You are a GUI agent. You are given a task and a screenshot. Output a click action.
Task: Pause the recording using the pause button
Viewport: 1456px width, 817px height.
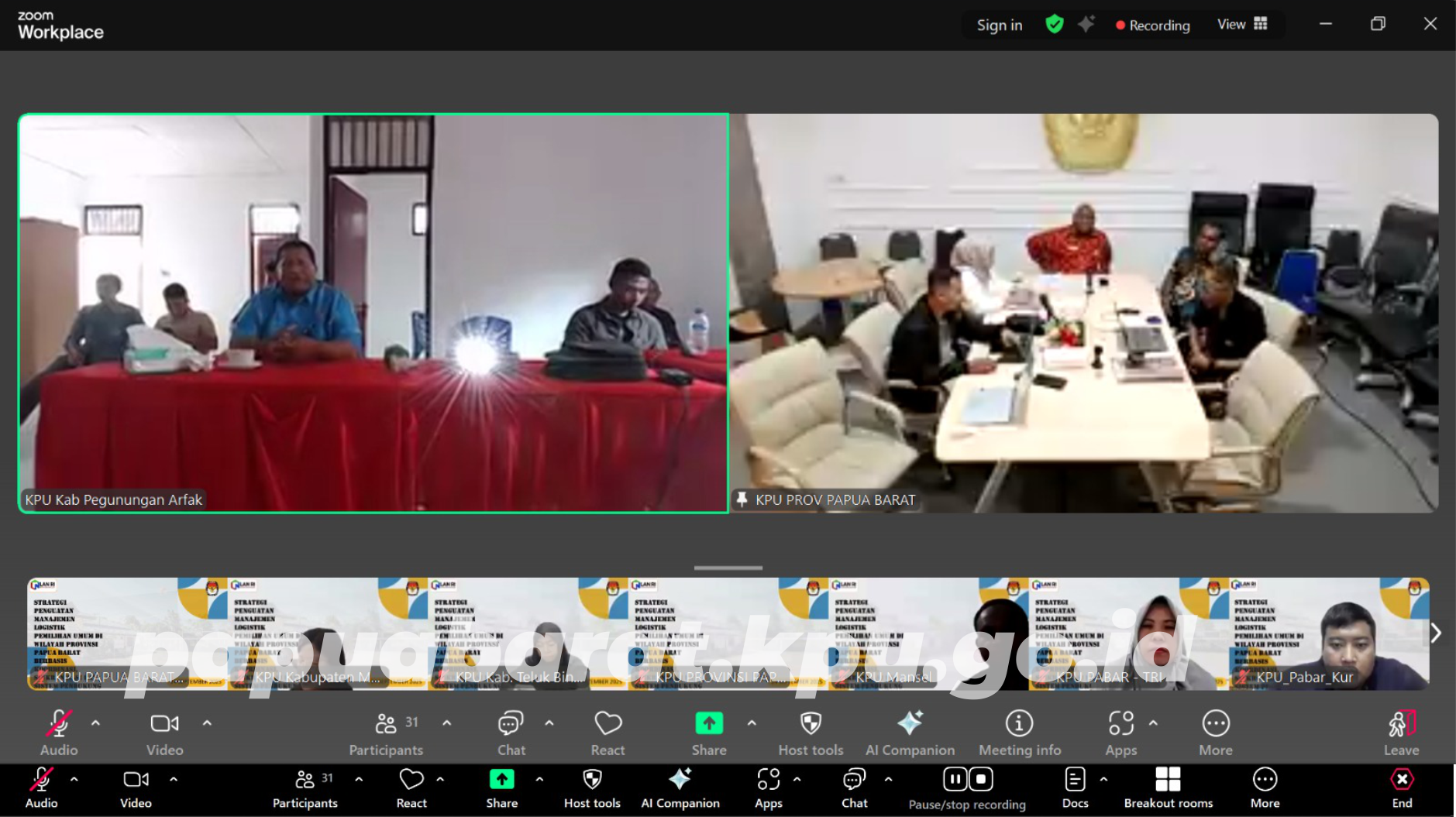coord(955,779)
